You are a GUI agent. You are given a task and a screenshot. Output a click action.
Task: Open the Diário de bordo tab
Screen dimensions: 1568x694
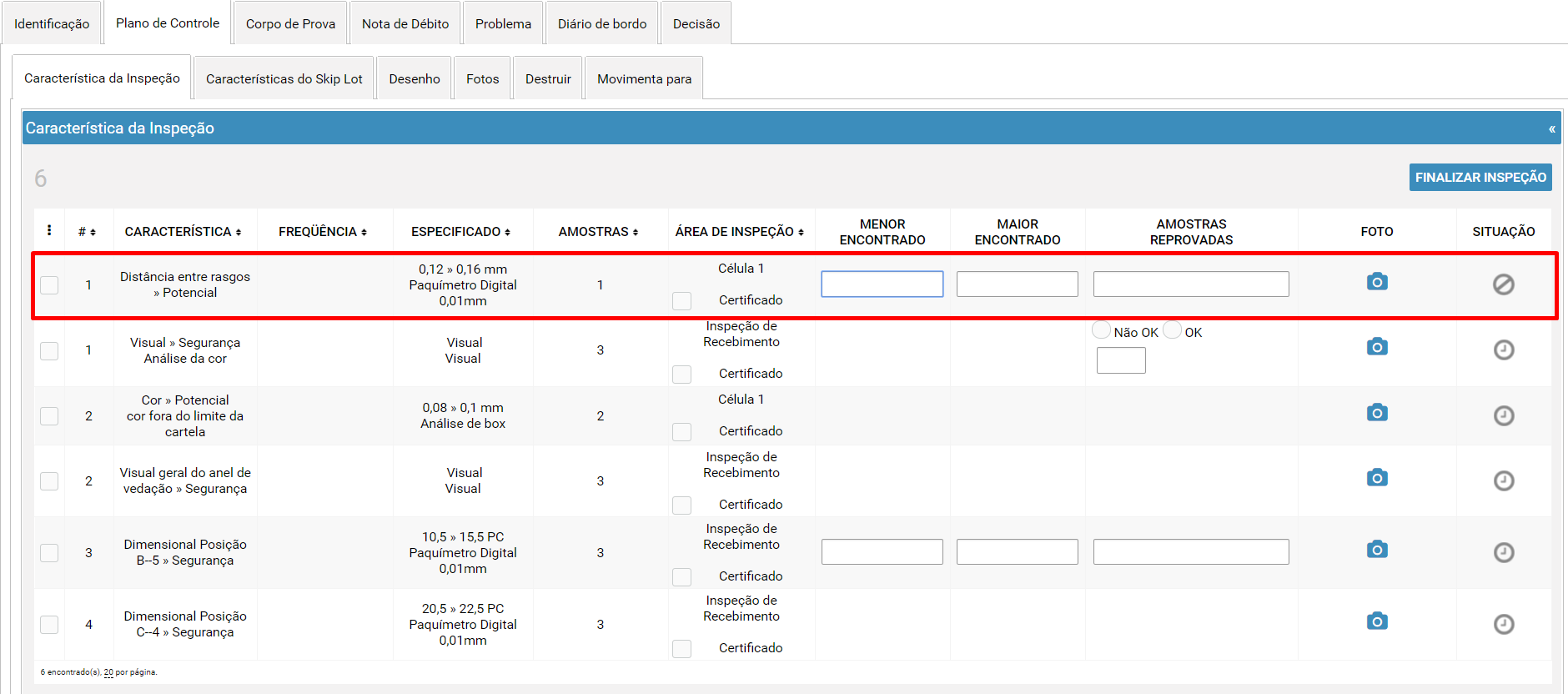pos(602,23)
